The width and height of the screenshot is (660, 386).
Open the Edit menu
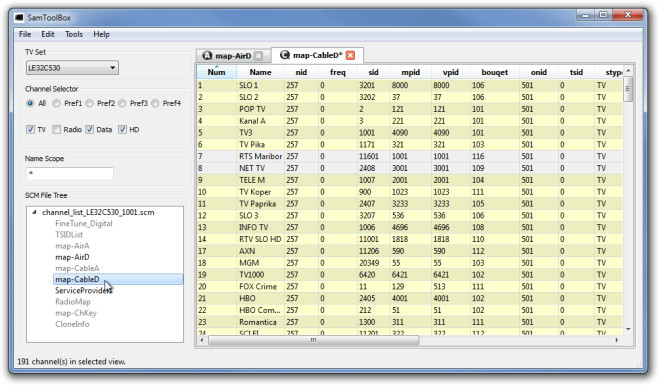48,35
